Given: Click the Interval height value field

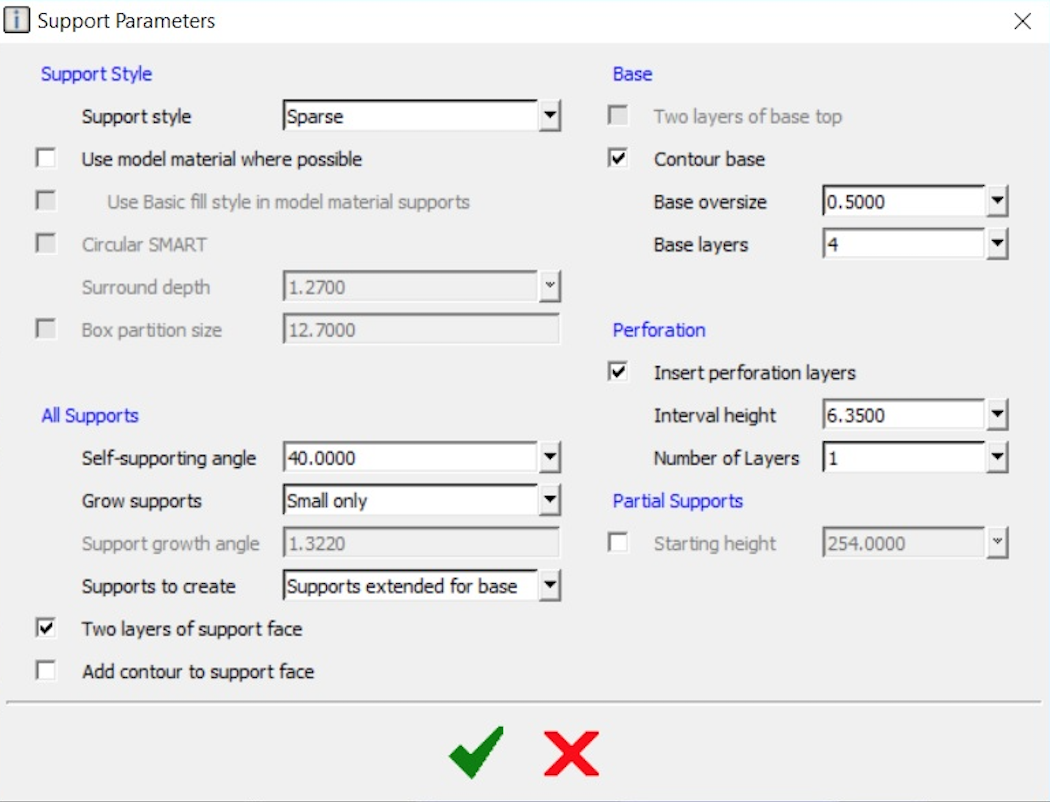Looking at the screenshot, I should pos(902,416).
